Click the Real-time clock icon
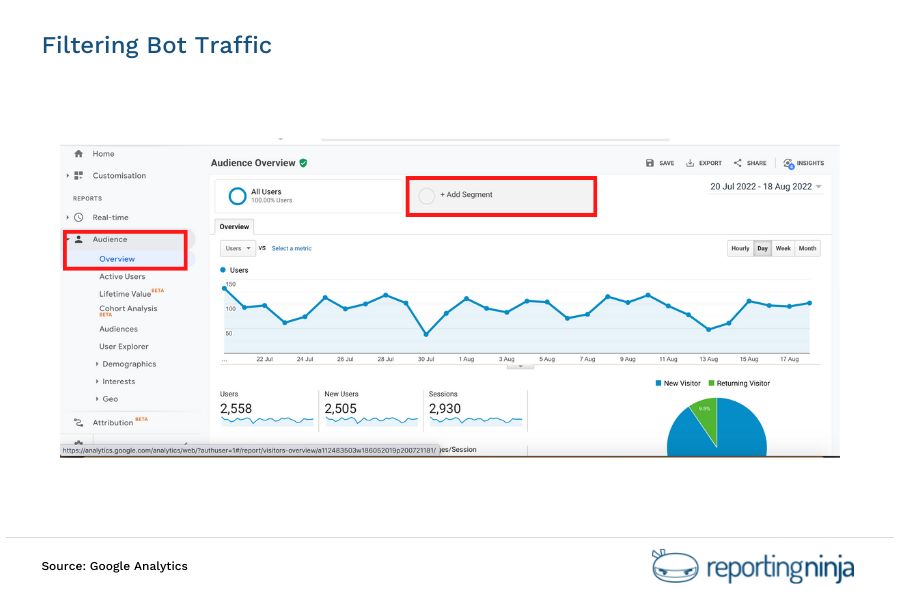The width and height of the screenshot is (900, 600). coord(79,218)
